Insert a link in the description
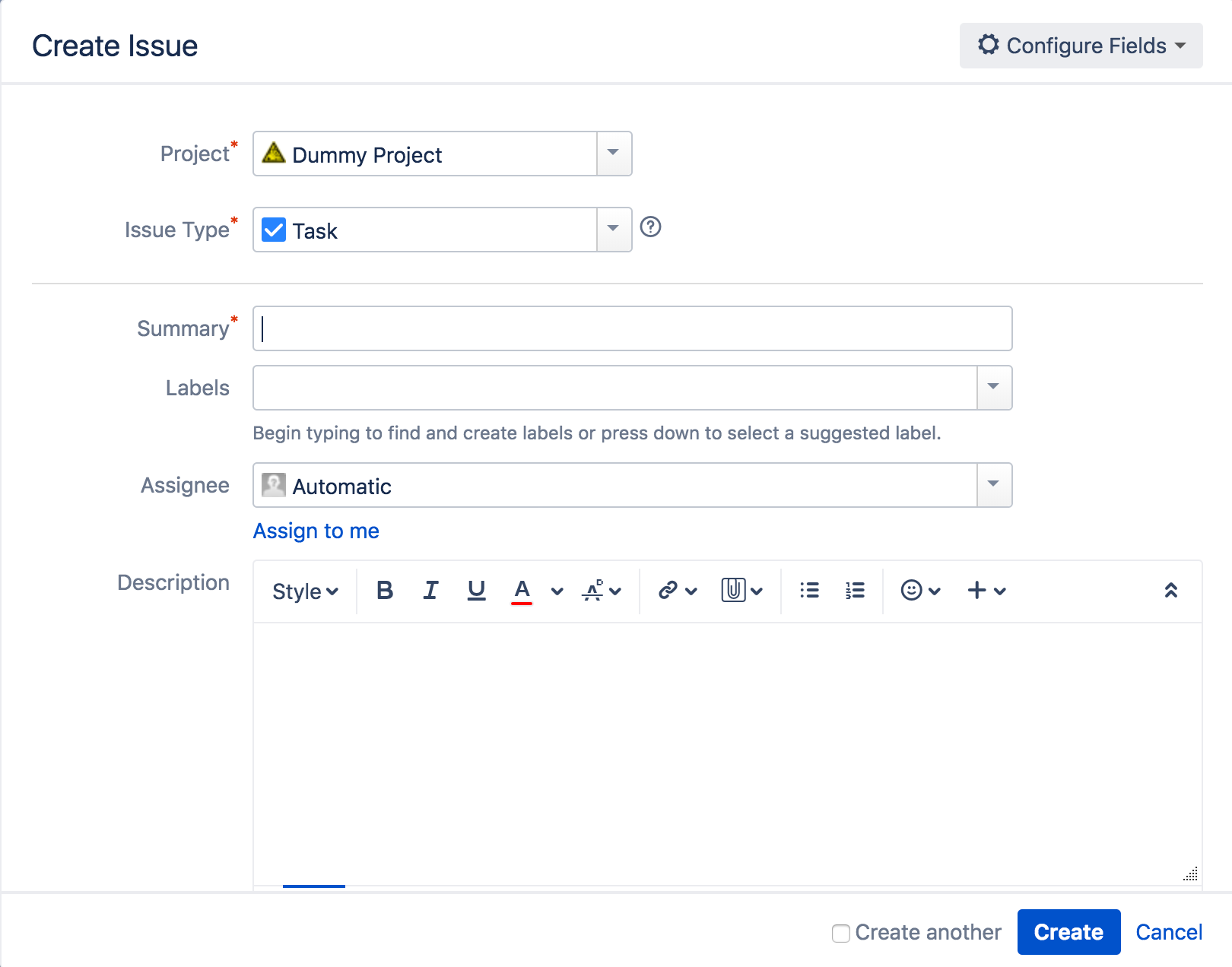Viewport: 1232px width, 967px height. tap(668, 591)
